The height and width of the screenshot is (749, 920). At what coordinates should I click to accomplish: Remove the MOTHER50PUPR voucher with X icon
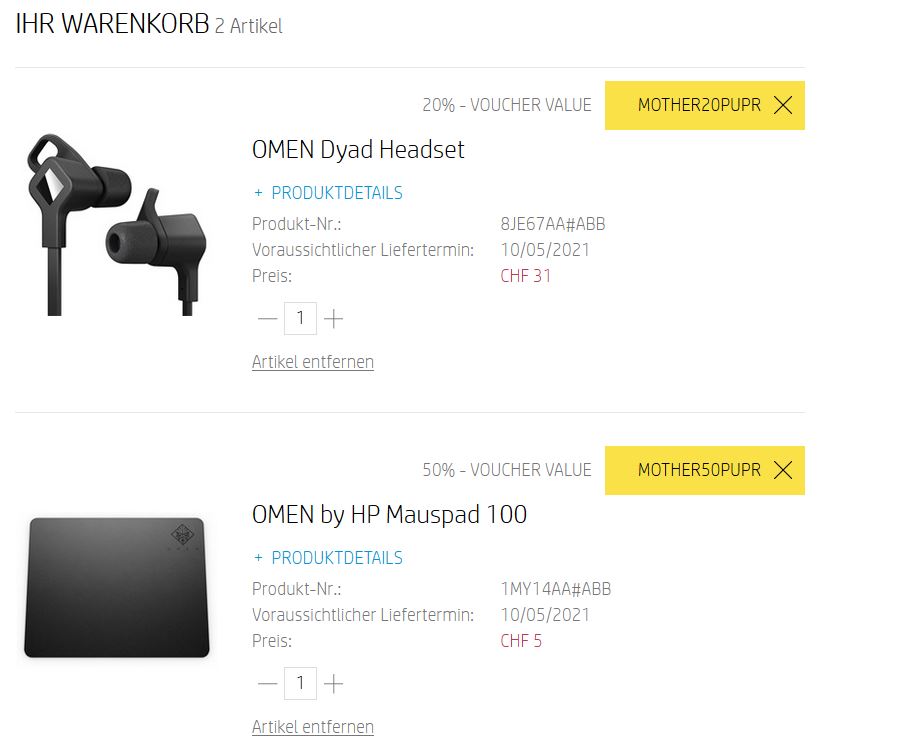[x=783, y=470]
